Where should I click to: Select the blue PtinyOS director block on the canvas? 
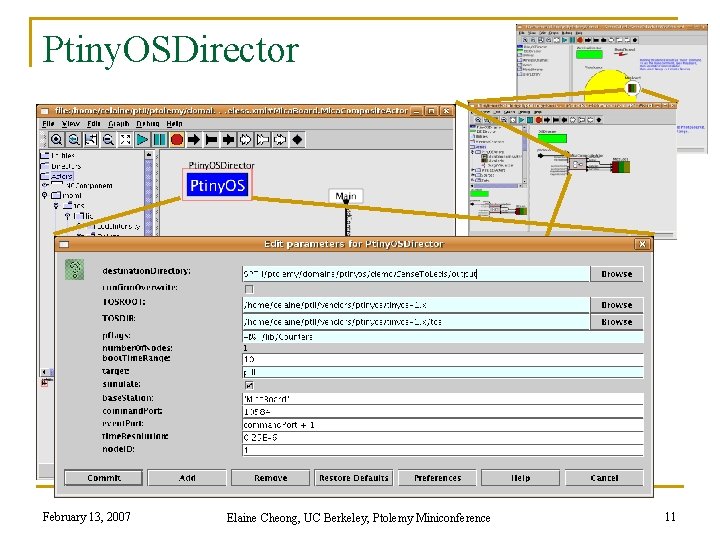[217, 185]
